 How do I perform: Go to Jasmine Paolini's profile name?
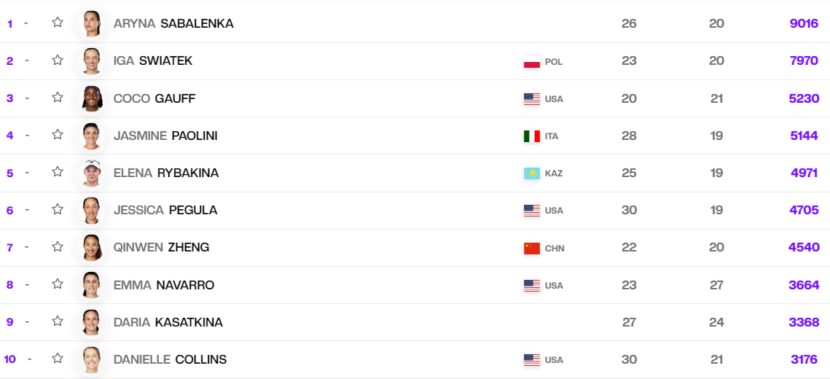click(165, 136)
